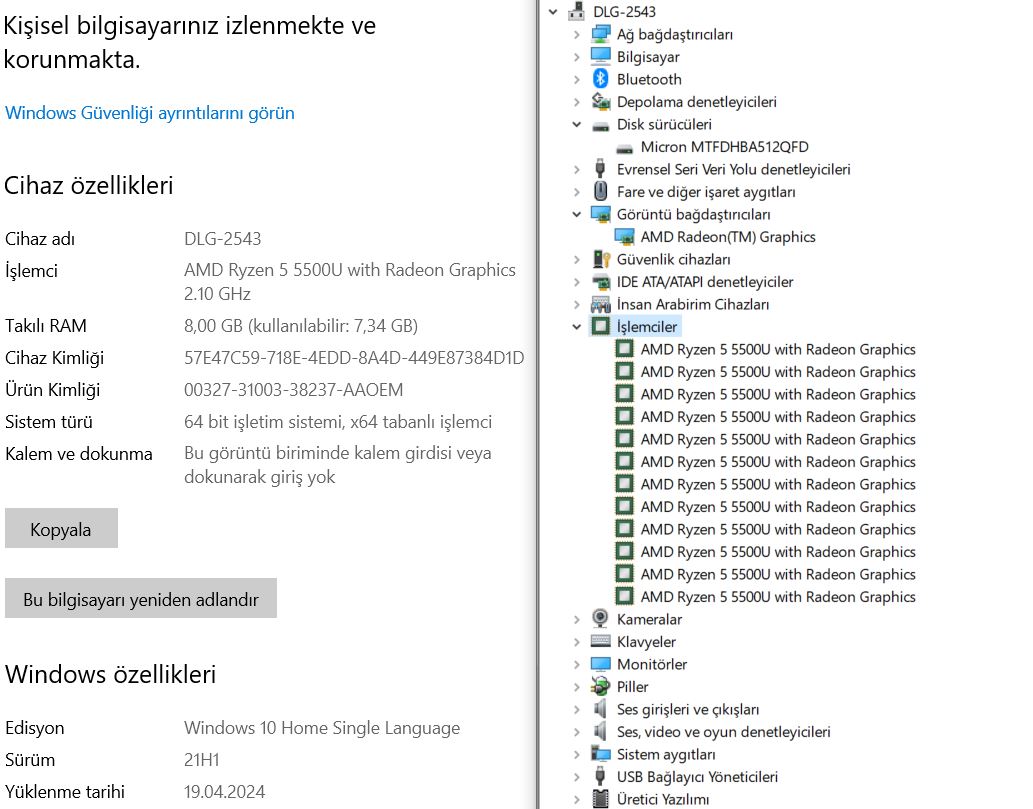Expand Ses girişleri ve çıkışları node

pos(576,710)
